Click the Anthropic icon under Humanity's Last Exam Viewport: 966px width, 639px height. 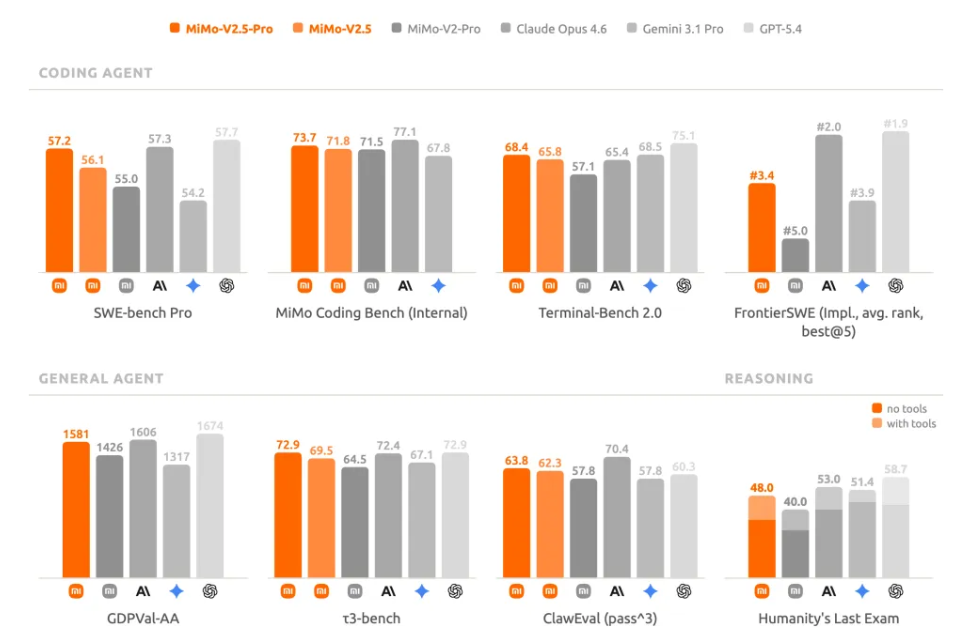click(x=829, y=591)
